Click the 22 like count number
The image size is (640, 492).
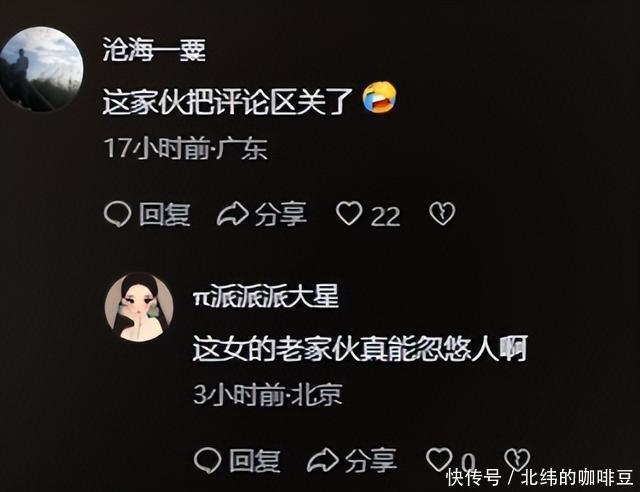(x=386, y=216)
